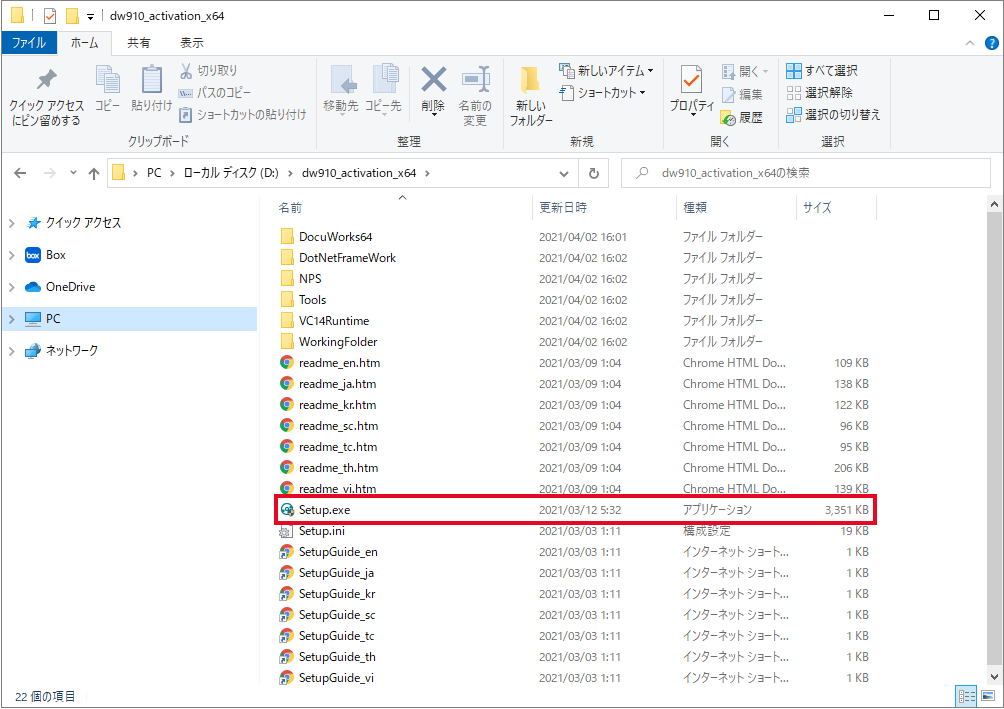This screenshot has width=1004, height=709.
Task: Click the Back navigation arrow
Action: pos(20,173)
